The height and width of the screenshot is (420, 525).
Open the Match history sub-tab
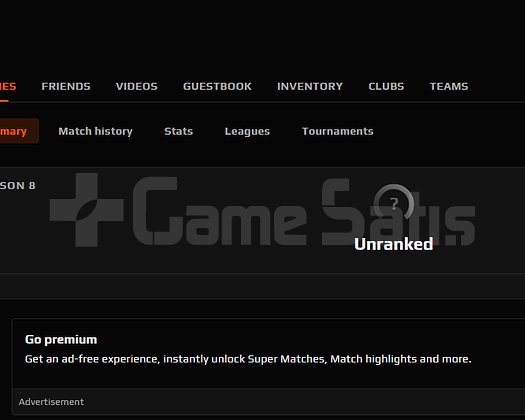[x=95, y=131]
